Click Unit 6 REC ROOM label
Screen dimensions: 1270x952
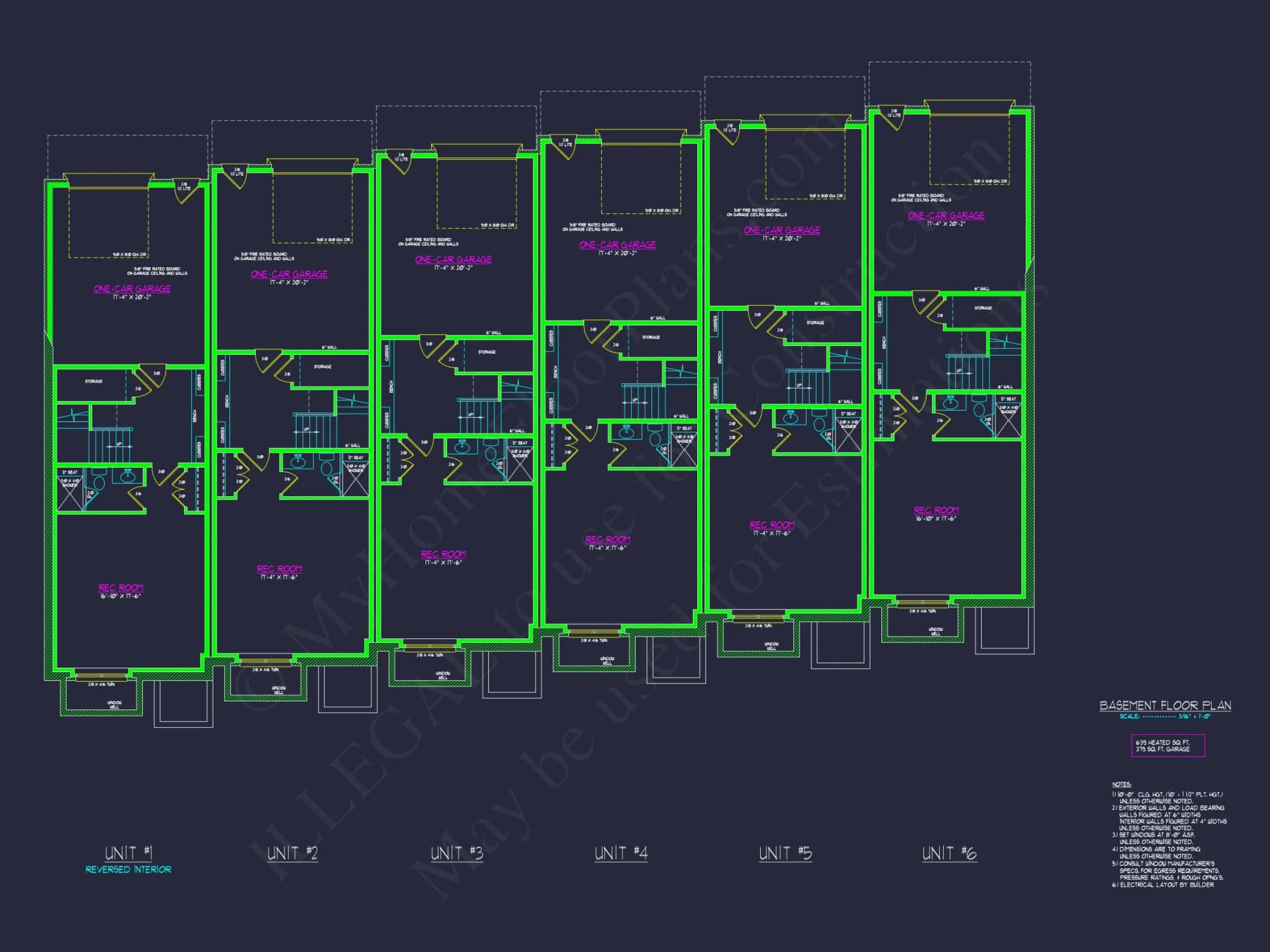pyautogui.click(x=936, y=510)
